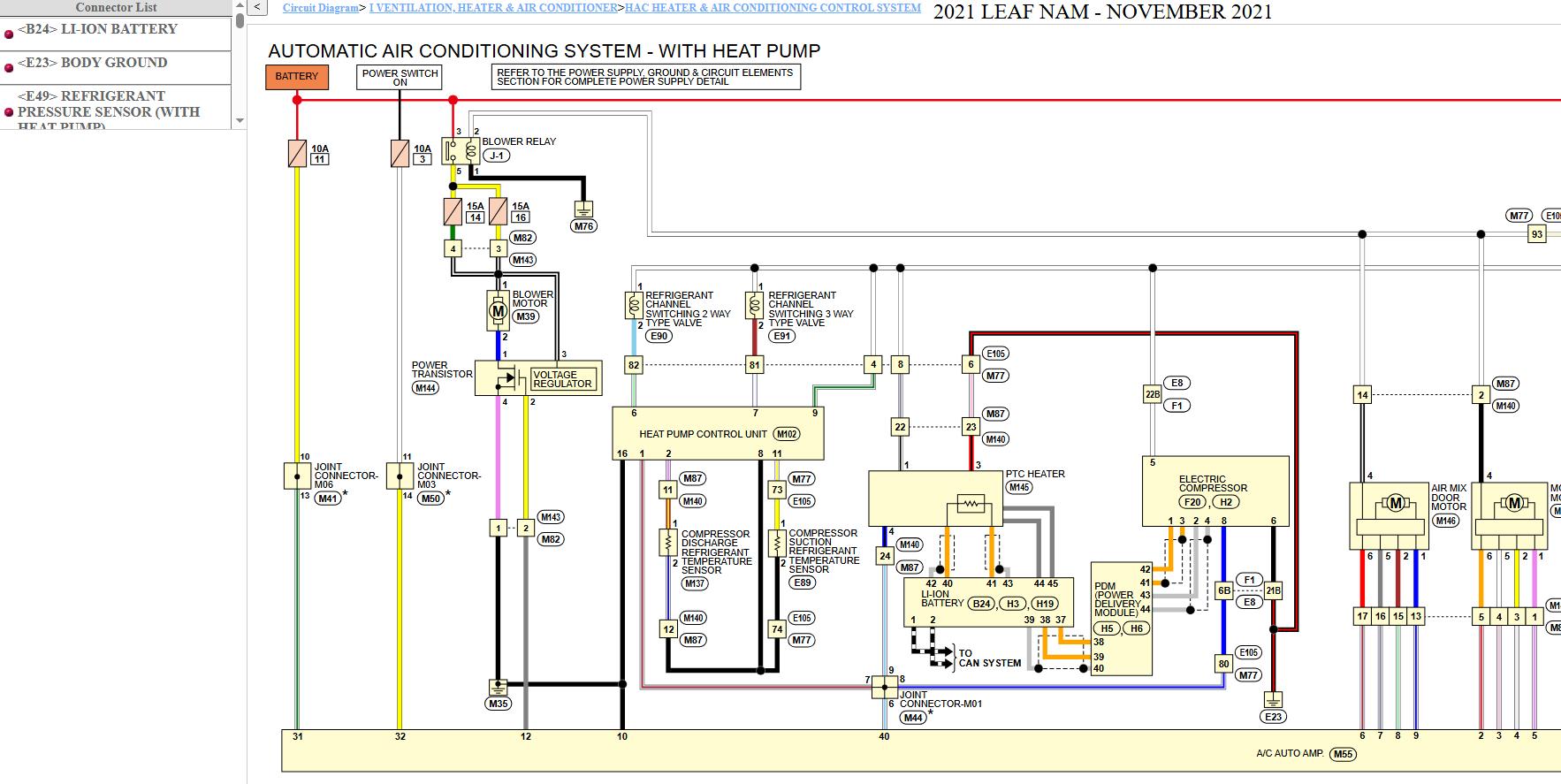1561x784 pixels.
Task: Click the PTC heater resistor symbol
Action: coord(970,505)
